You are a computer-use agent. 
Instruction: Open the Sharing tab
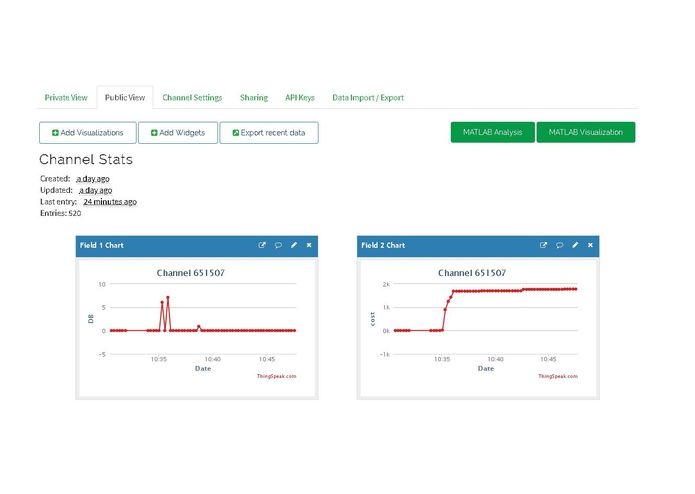254,97
